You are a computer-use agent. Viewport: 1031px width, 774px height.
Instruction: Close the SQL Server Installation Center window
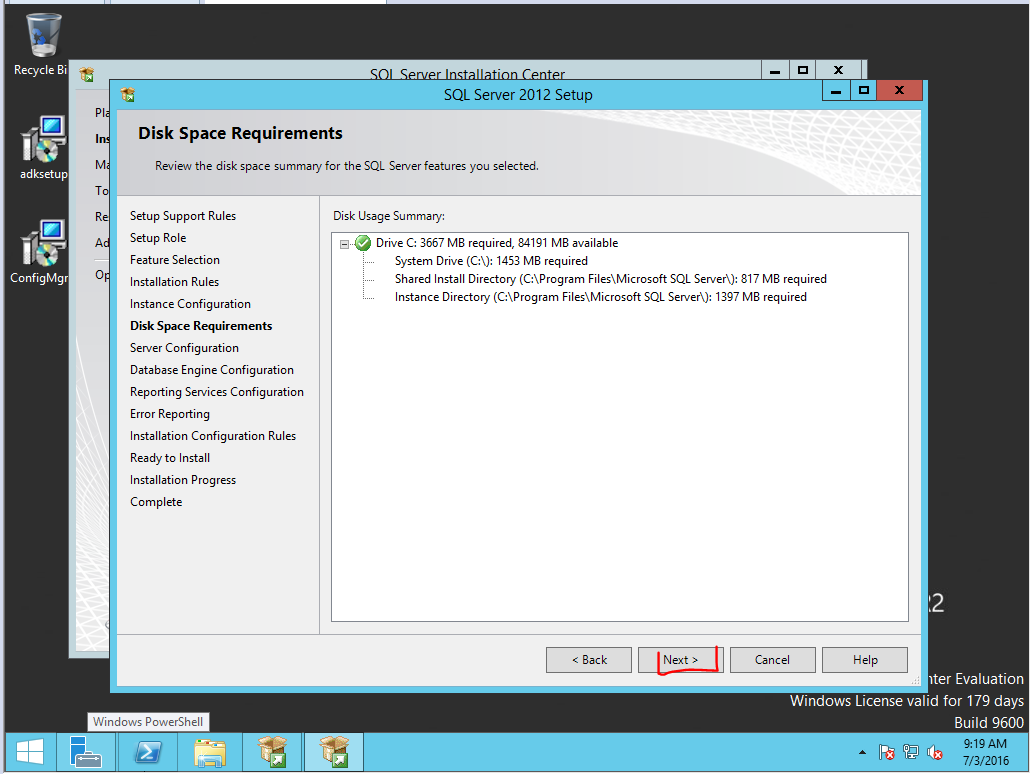(x=838, y=70)
